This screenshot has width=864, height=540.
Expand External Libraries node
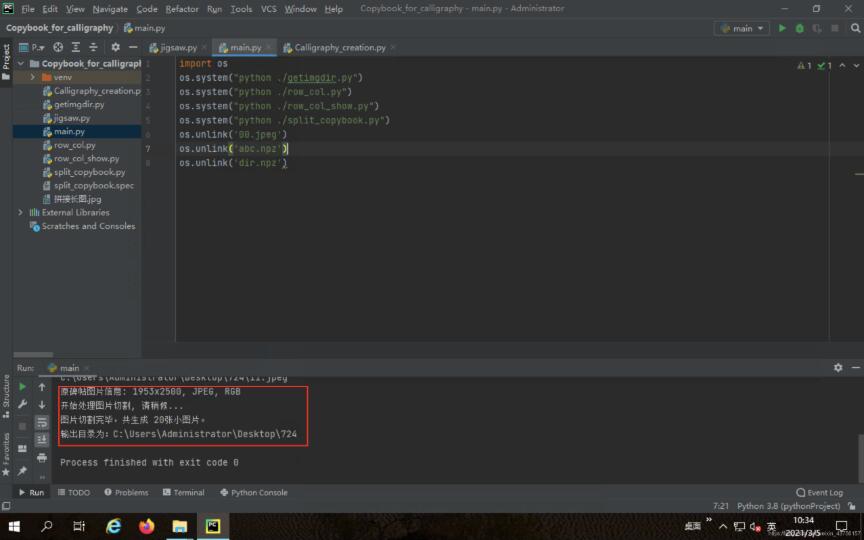[x=21, y=212]
